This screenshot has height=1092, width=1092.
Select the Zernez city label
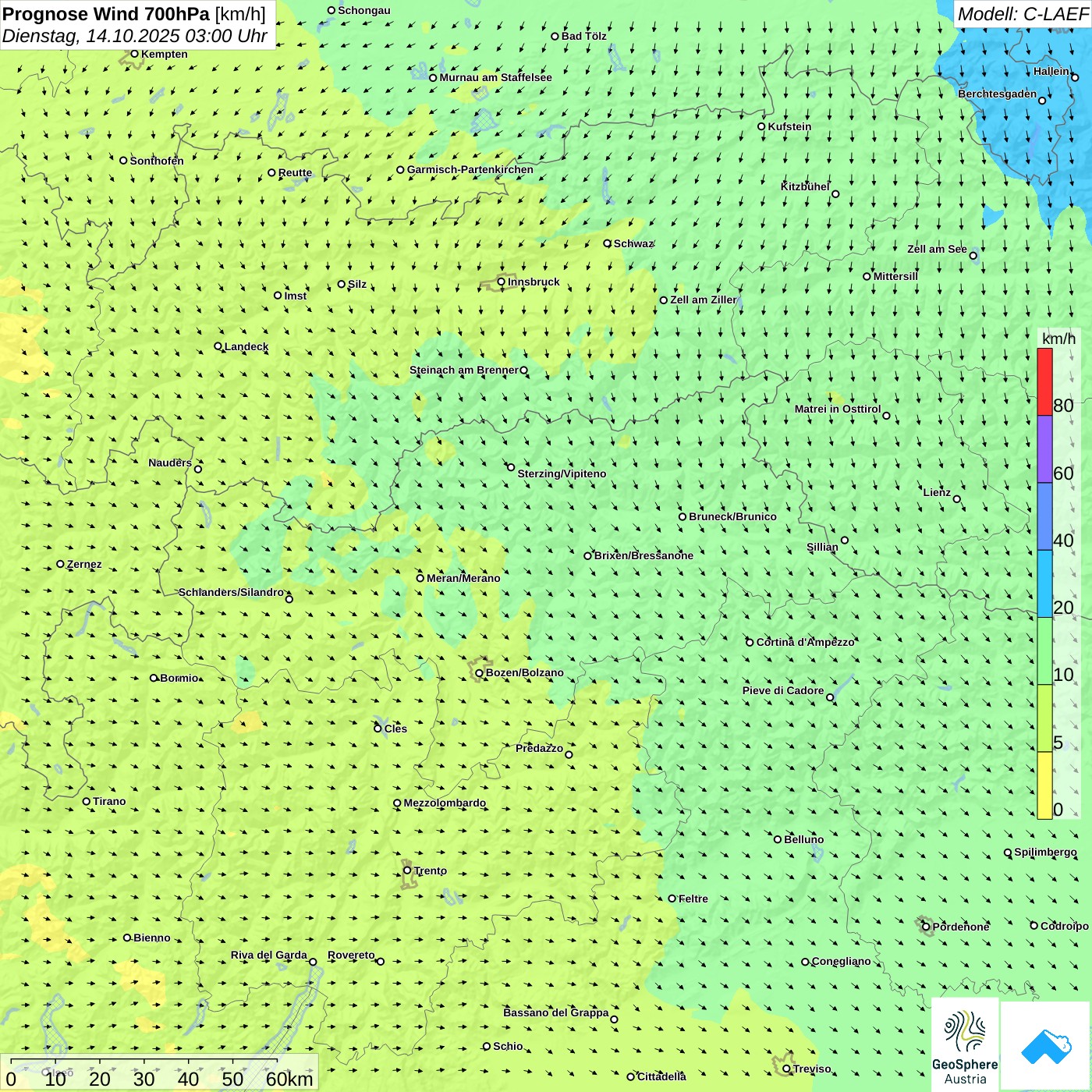(x=84, y=564)
